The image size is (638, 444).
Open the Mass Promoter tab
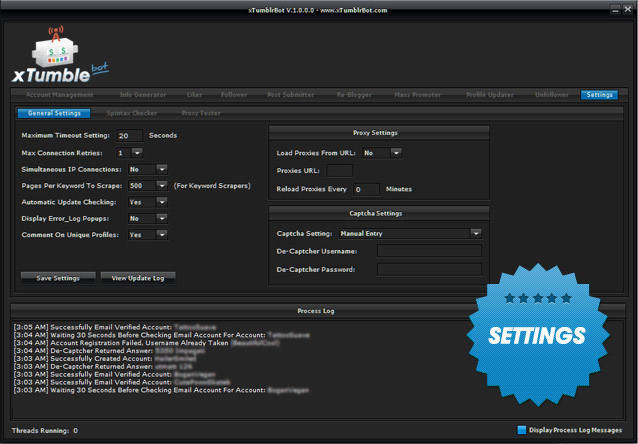click(x=417, y=95)
